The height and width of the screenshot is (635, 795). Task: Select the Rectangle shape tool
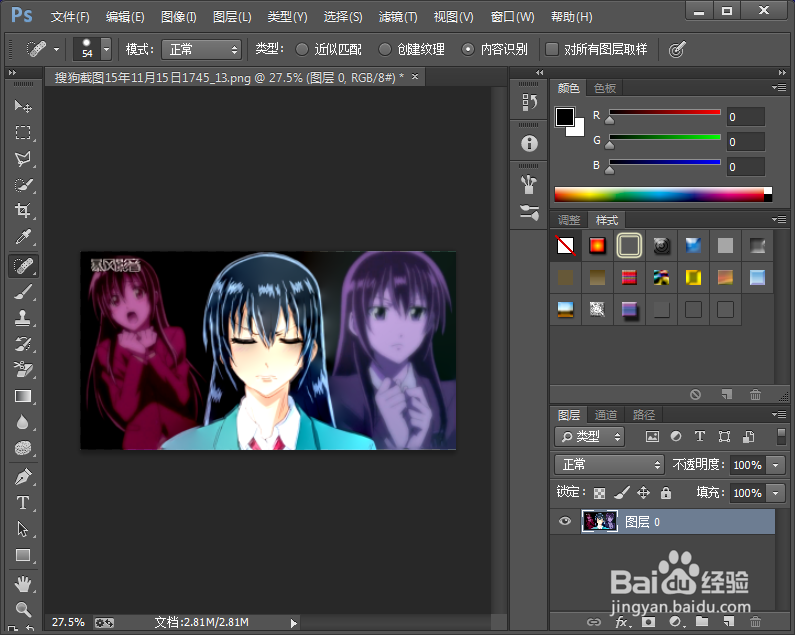[23, 555]
